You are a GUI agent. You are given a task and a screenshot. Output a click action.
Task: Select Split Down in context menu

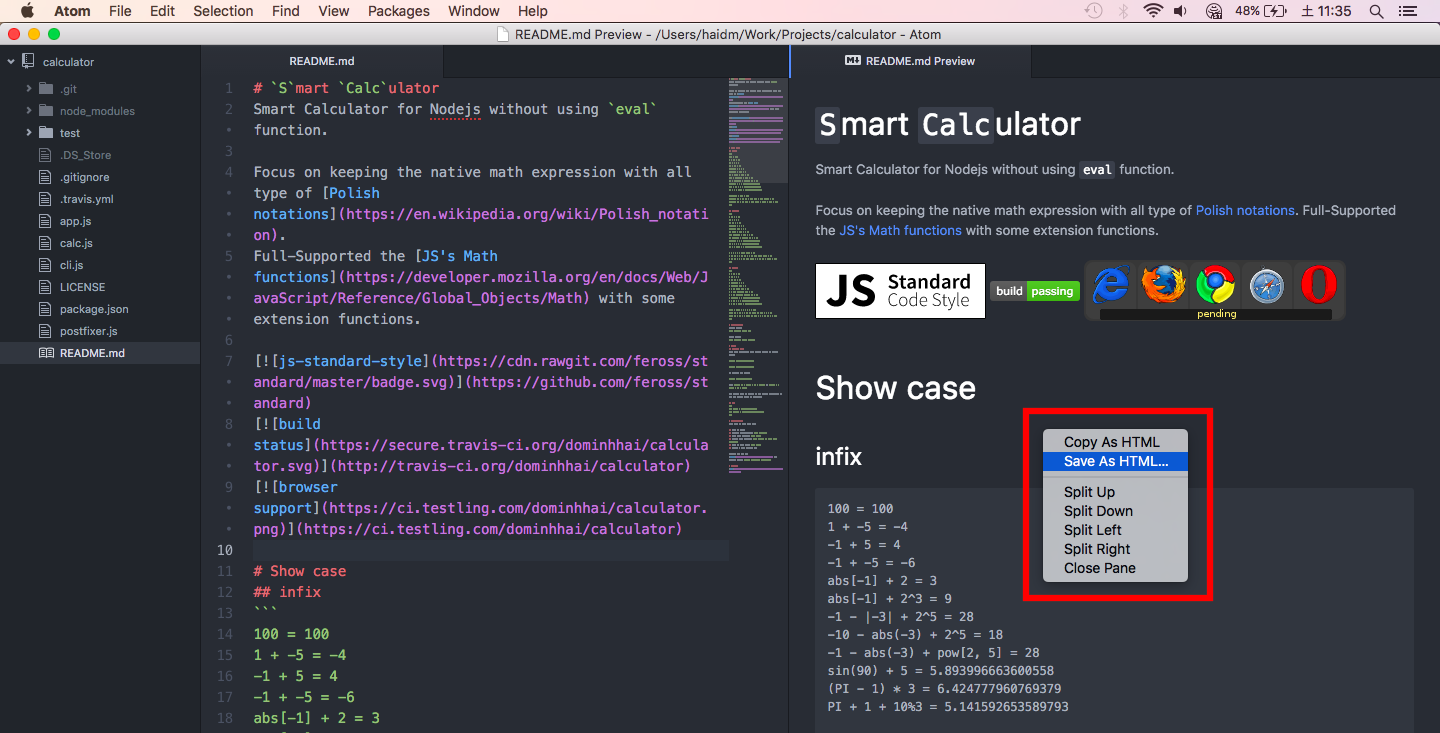pos(1115,511)
